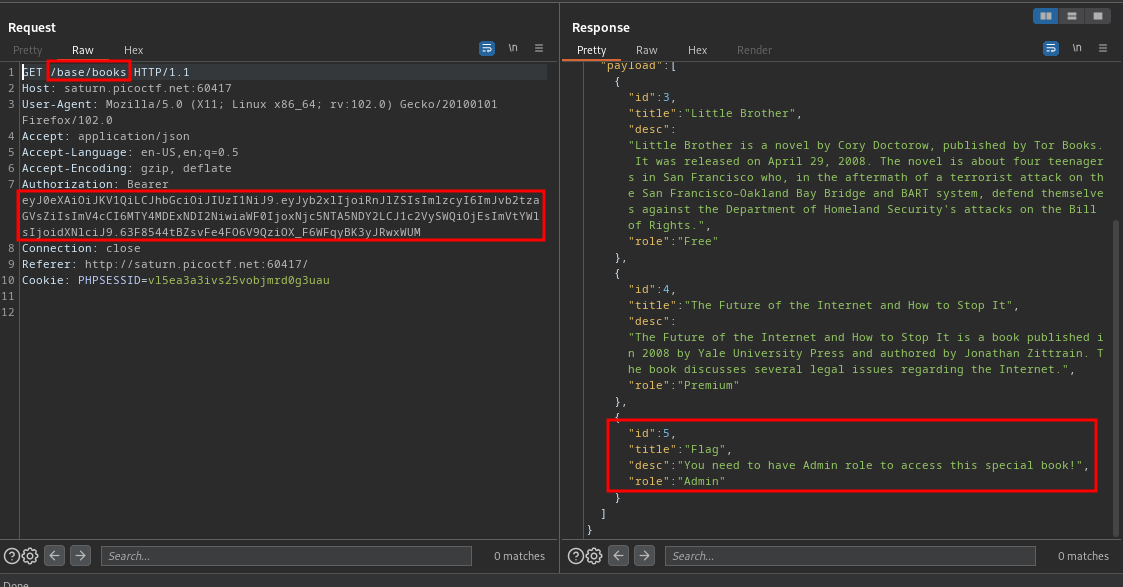Viewport: 1123px width, 587px height.
Task: Go to next match in Request search
Action: (80, 556)
